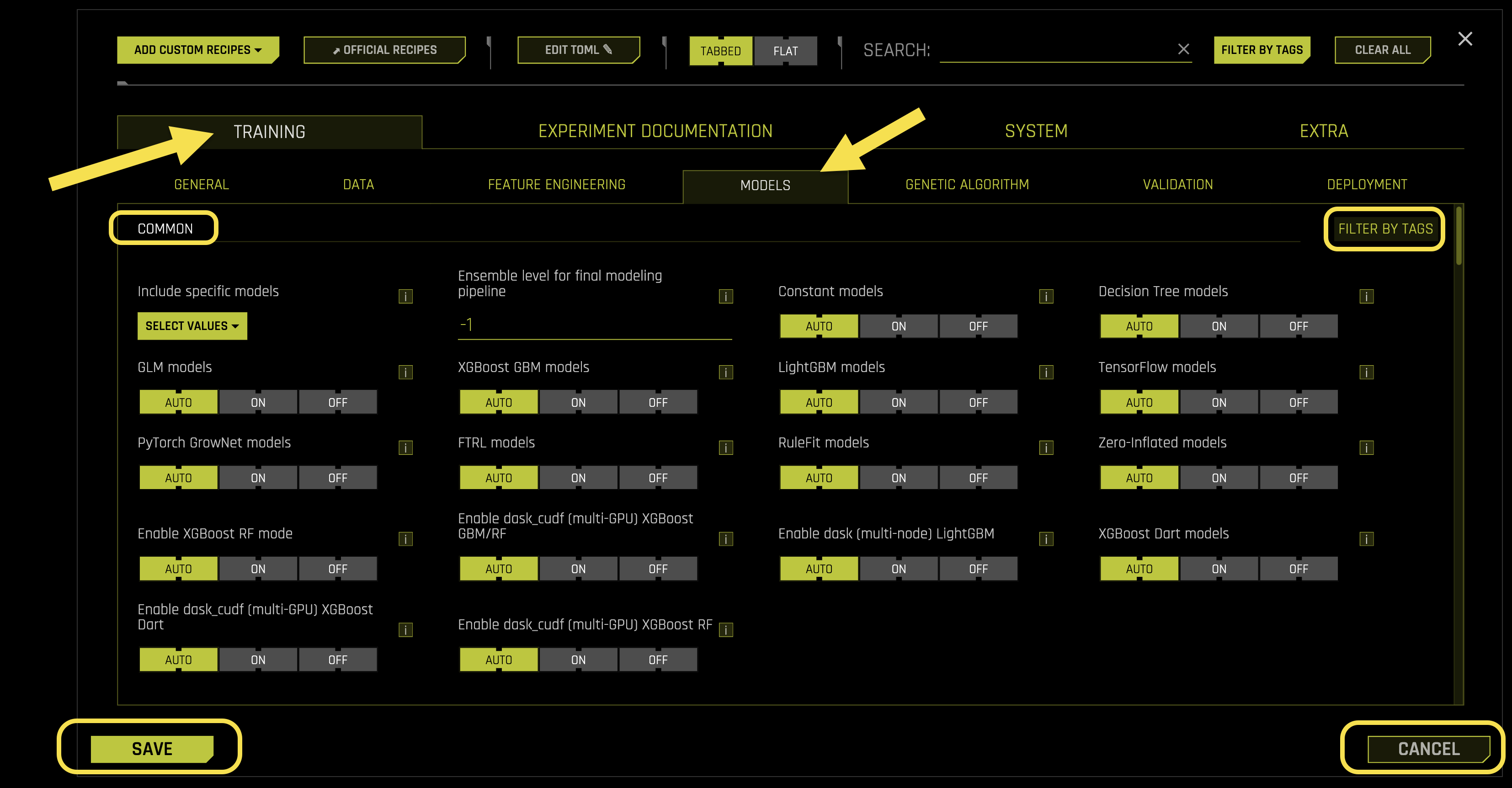Image resolution: width=1512 pixels, height=788 pixels.
Task: Turn GLM models ON
Action: pyautogui.click(x=258, y=403)
